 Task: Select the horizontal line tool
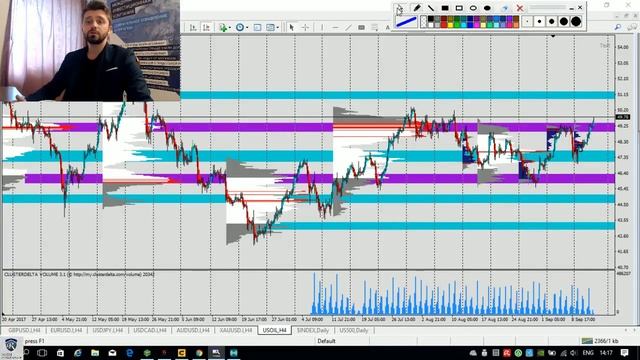[335, 27]
